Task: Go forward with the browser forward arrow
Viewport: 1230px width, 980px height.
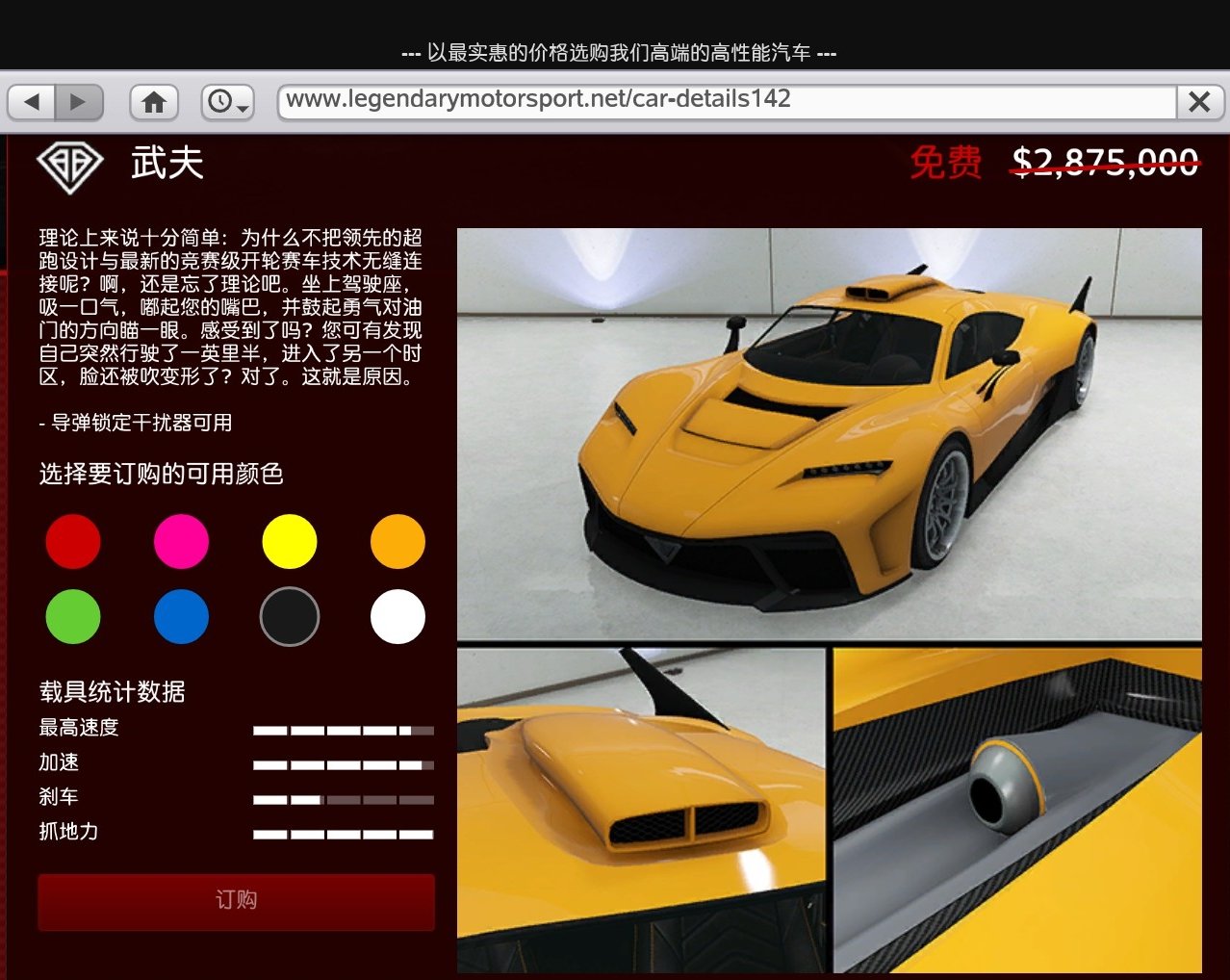Action: coord(79,101)
